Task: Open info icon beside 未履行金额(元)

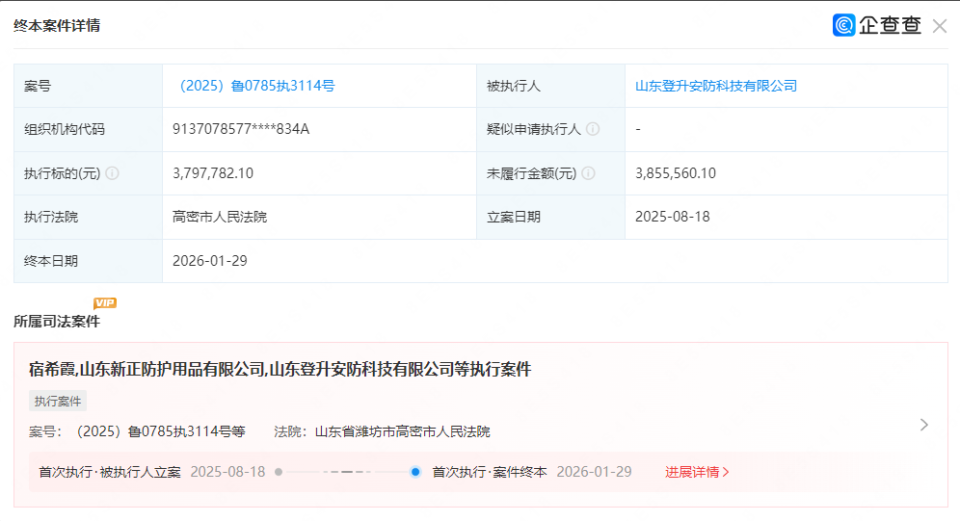Action: 588,173
